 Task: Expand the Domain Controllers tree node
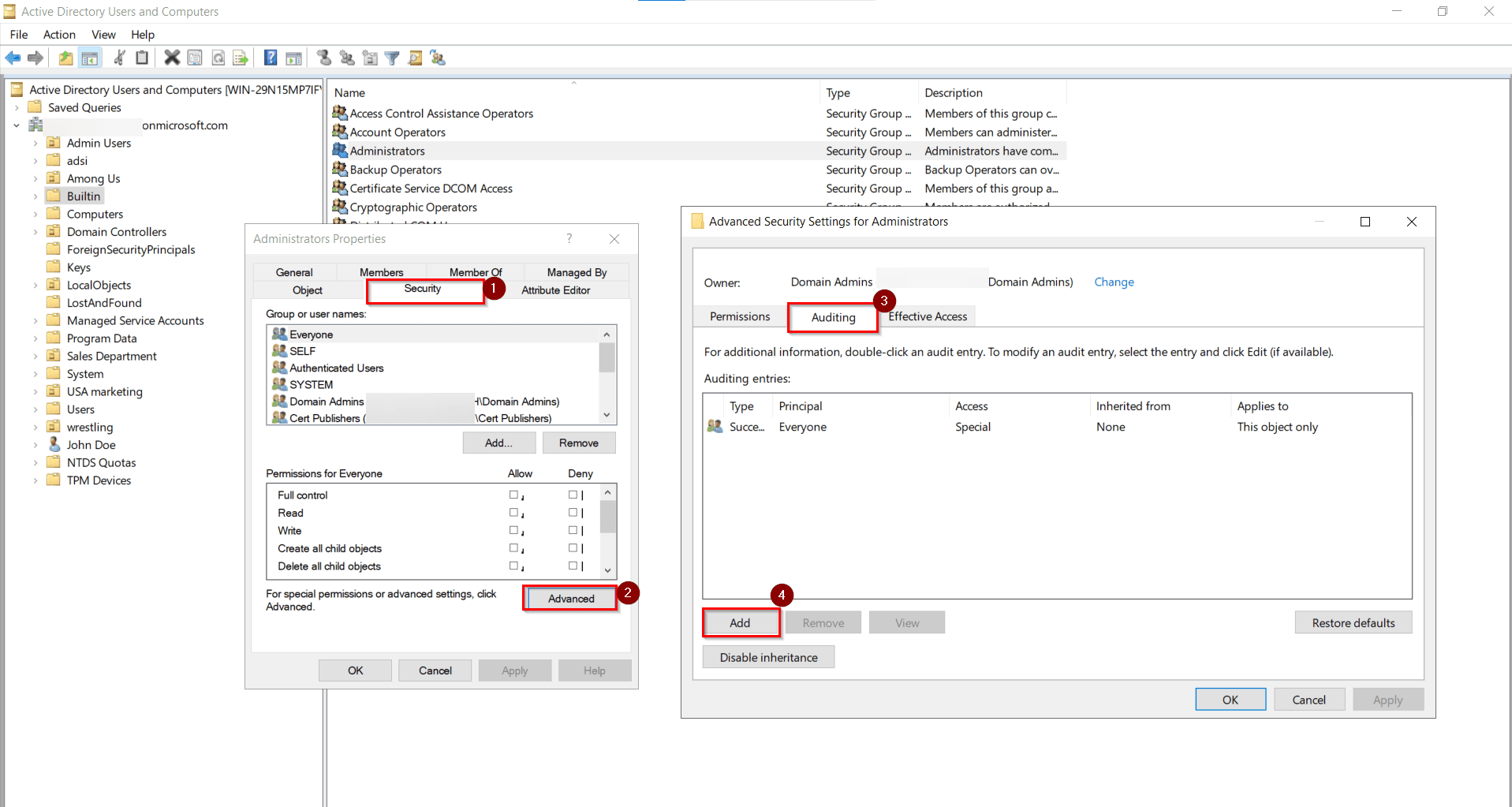pos(35,231)
